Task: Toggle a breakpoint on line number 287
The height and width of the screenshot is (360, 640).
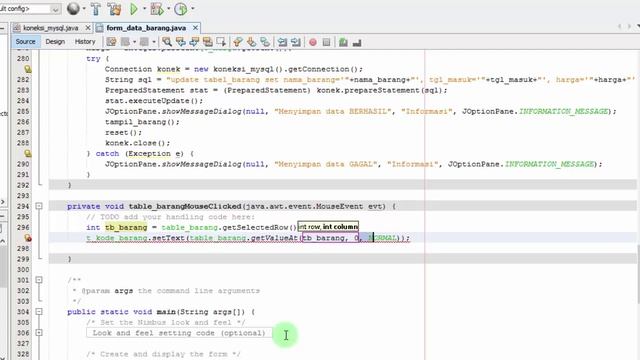Action: tap(23, 132)
